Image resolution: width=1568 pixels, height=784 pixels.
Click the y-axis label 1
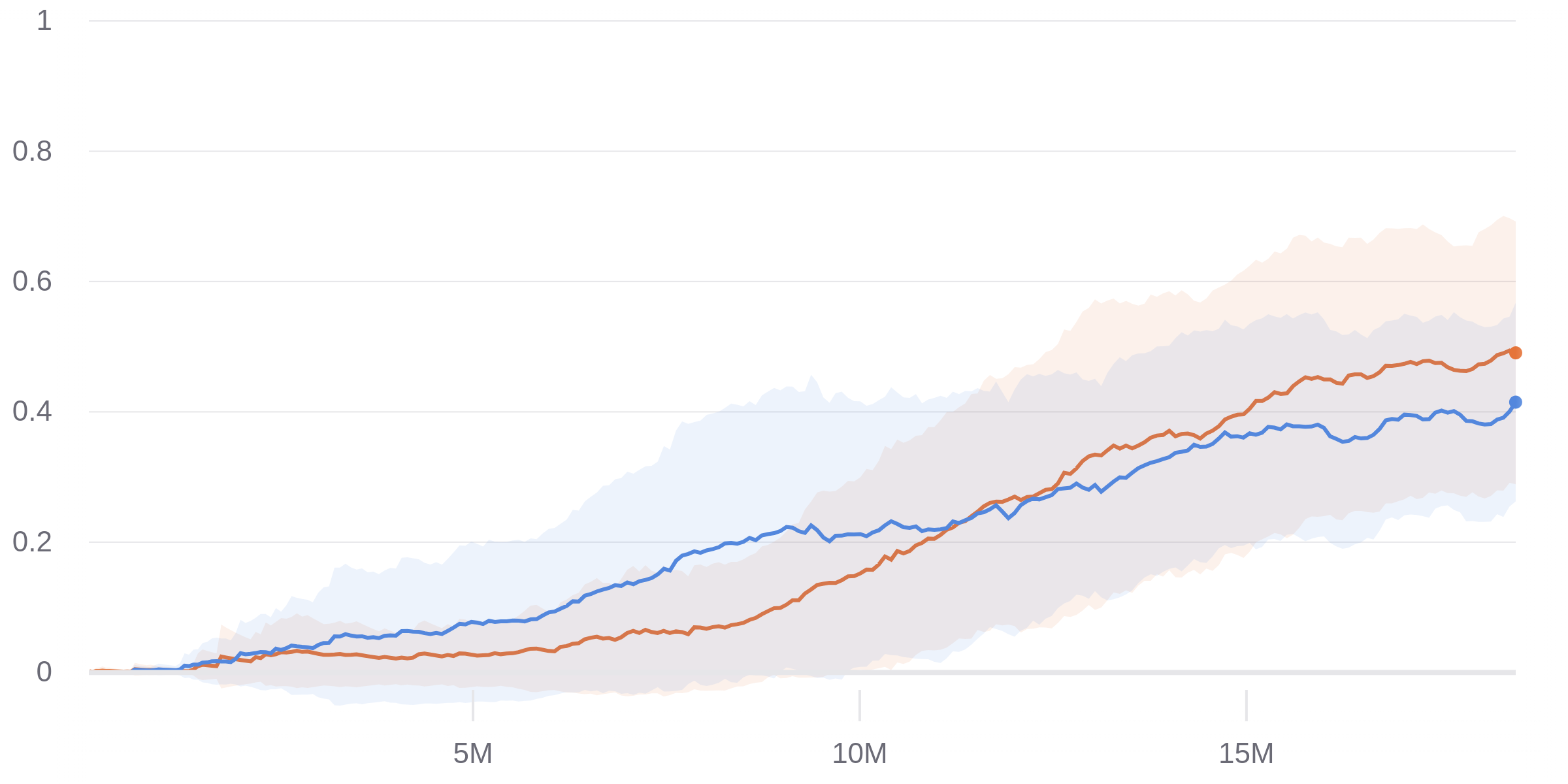[x=44, y=21]
